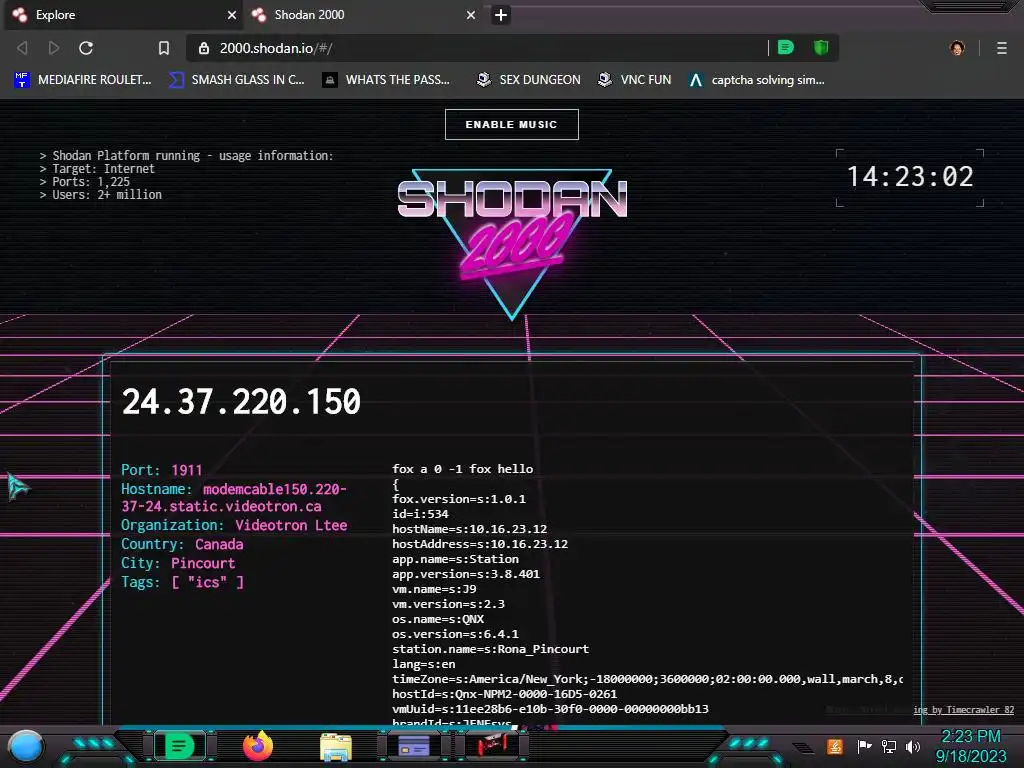Viewport: 1024px width, 768px height.
Task: Launch Firefox from the taskbar
Action: pyautogui.click(x=258, y=746)
